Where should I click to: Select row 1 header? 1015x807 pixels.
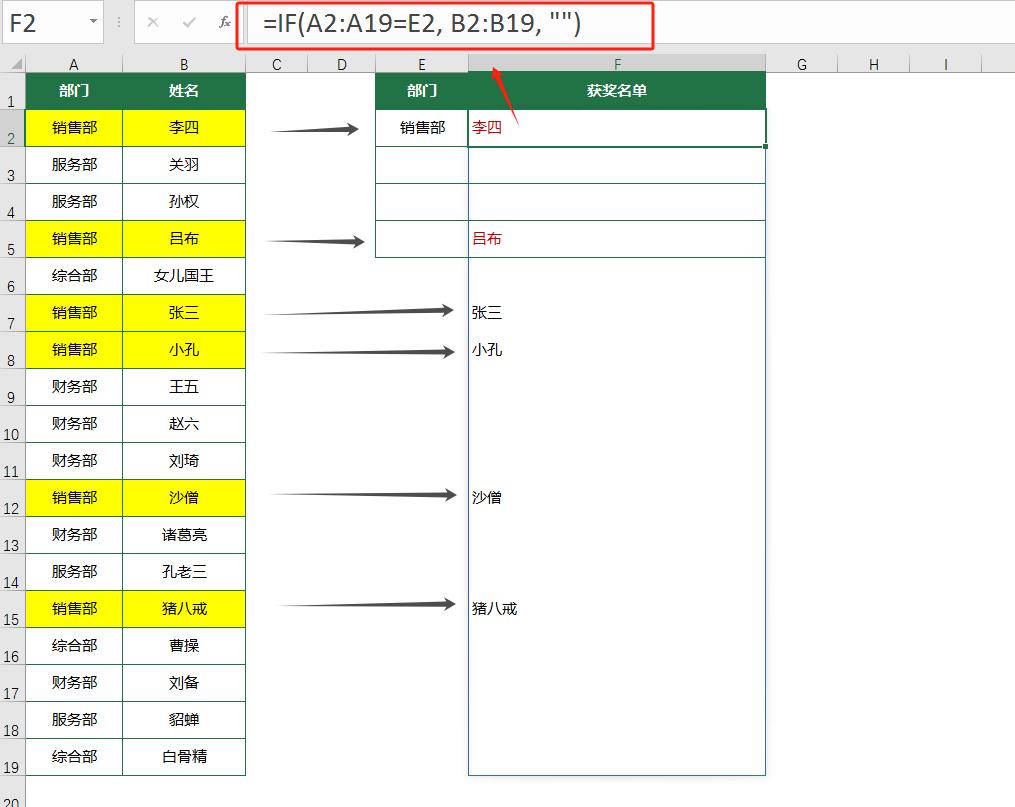pyautogui.click(x=12, y=91)
